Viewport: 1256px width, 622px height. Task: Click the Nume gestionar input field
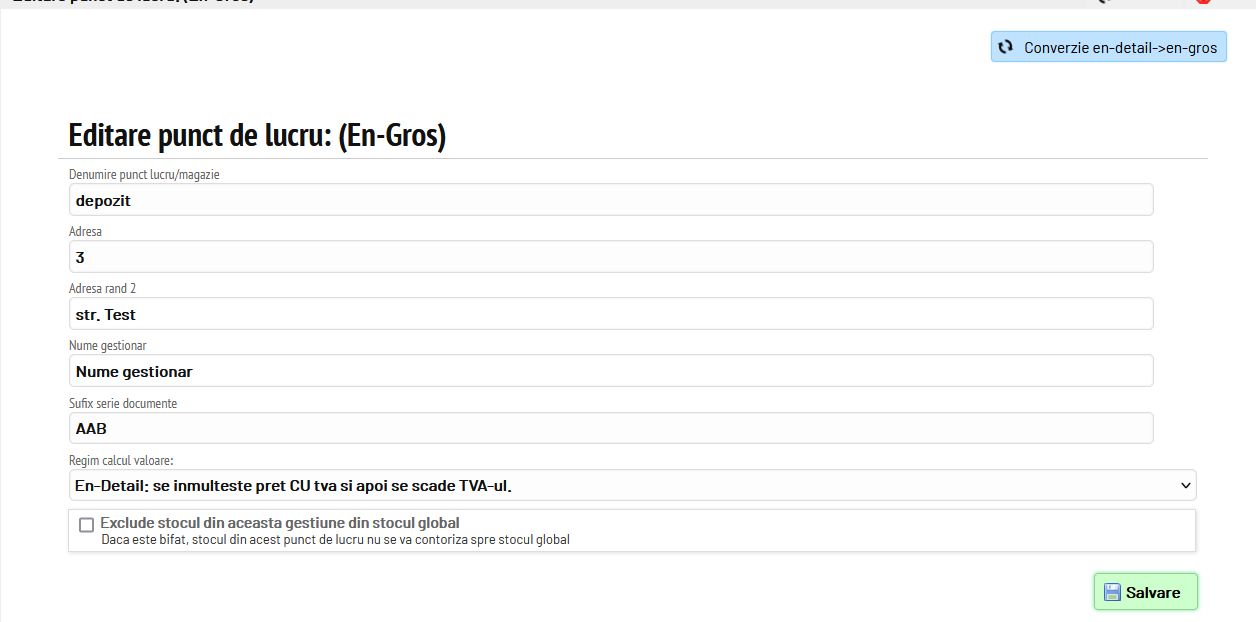point(610,371)
